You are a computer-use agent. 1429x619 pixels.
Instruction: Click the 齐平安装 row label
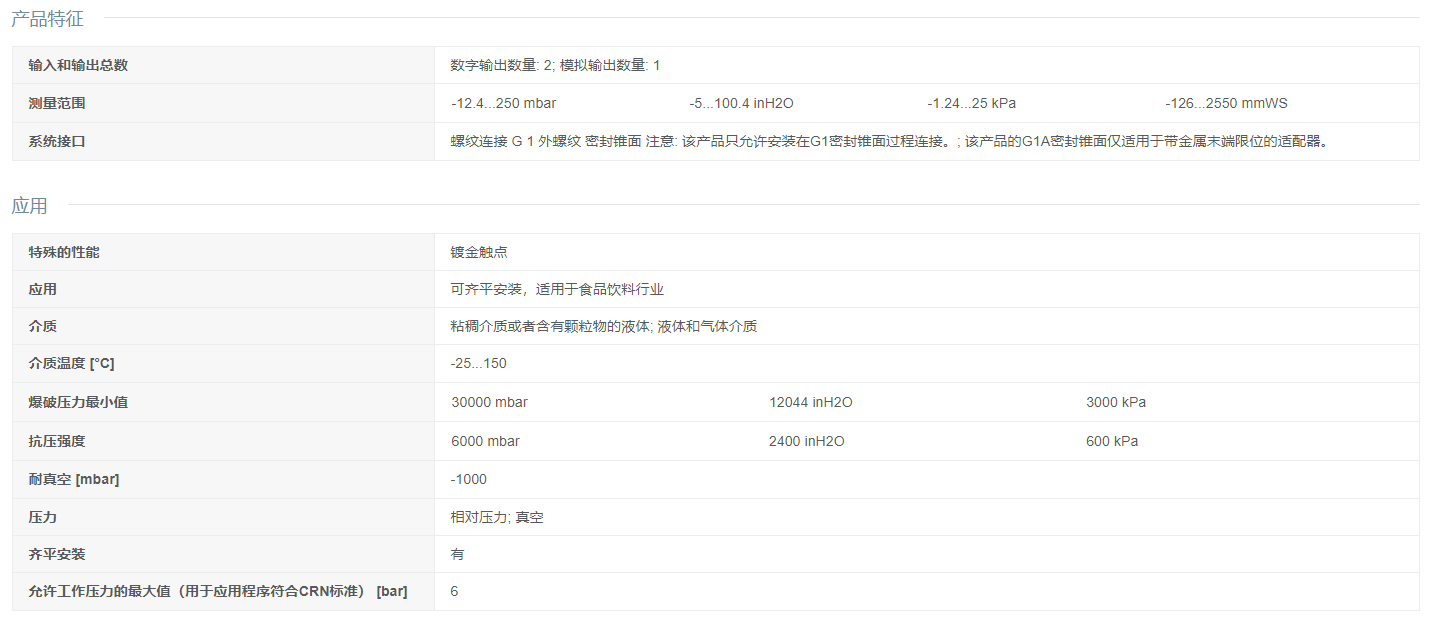pos(57,554)
